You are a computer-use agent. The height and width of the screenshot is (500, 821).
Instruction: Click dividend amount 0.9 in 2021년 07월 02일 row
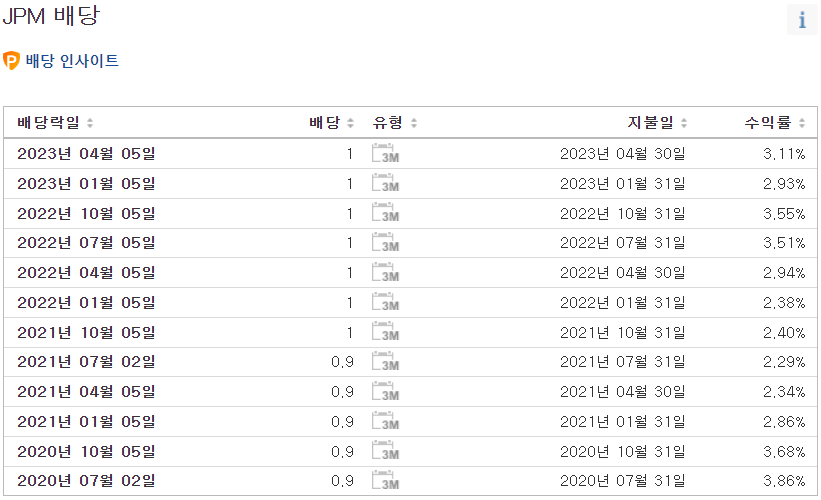342,362
